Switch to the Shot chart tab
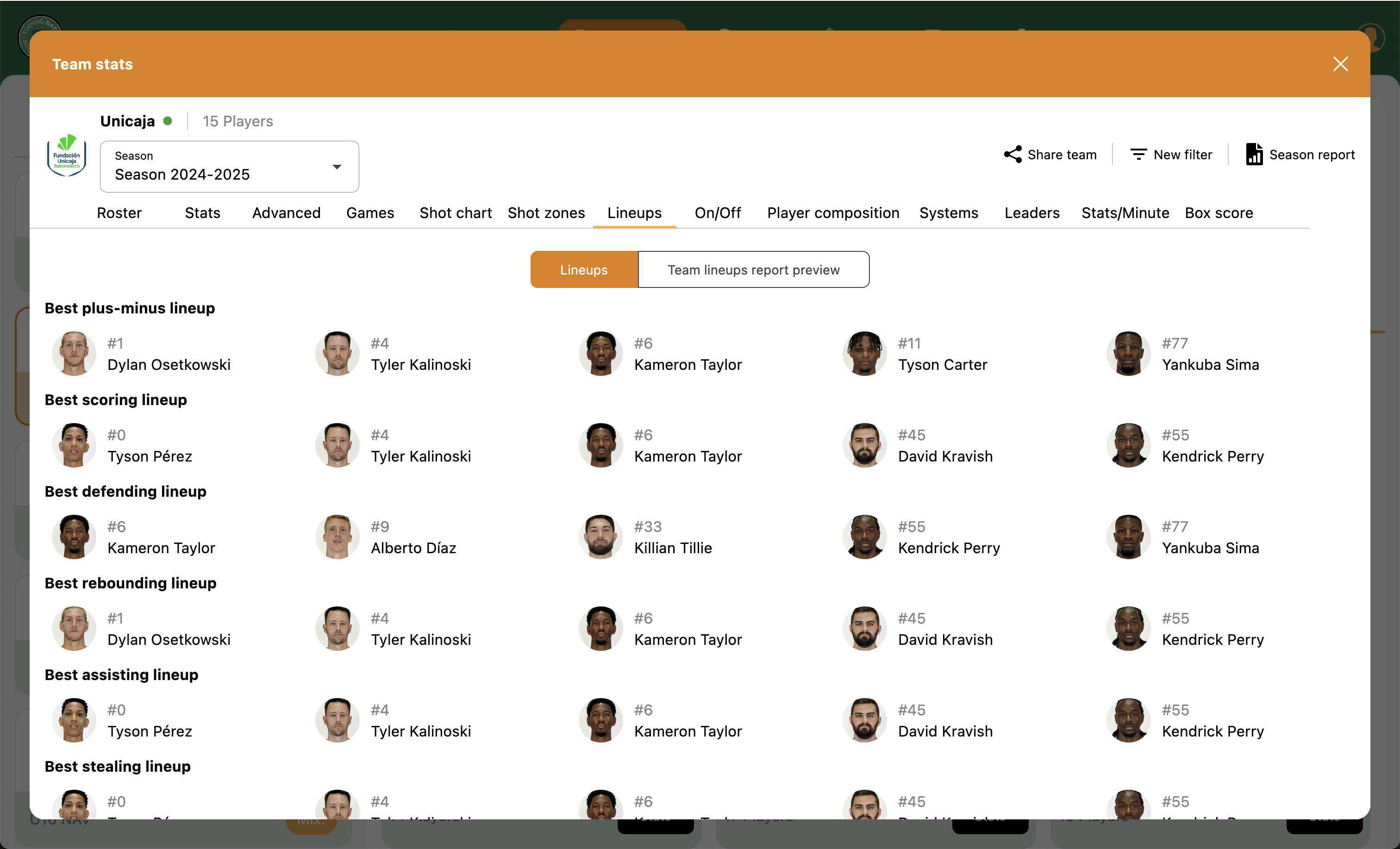 click(455, 213)
